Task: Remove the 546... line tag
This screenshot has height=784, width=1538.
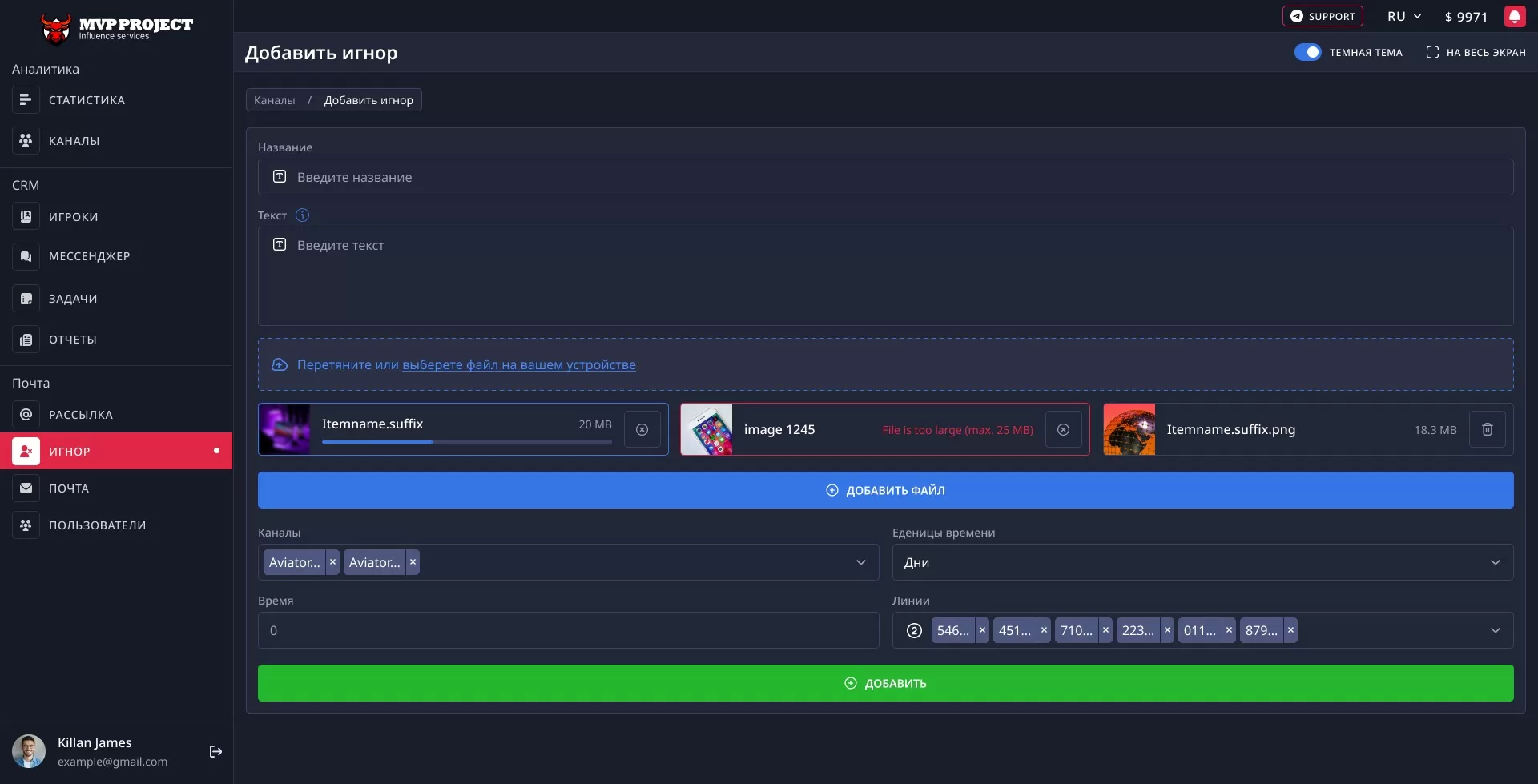Action: [982, 630]
